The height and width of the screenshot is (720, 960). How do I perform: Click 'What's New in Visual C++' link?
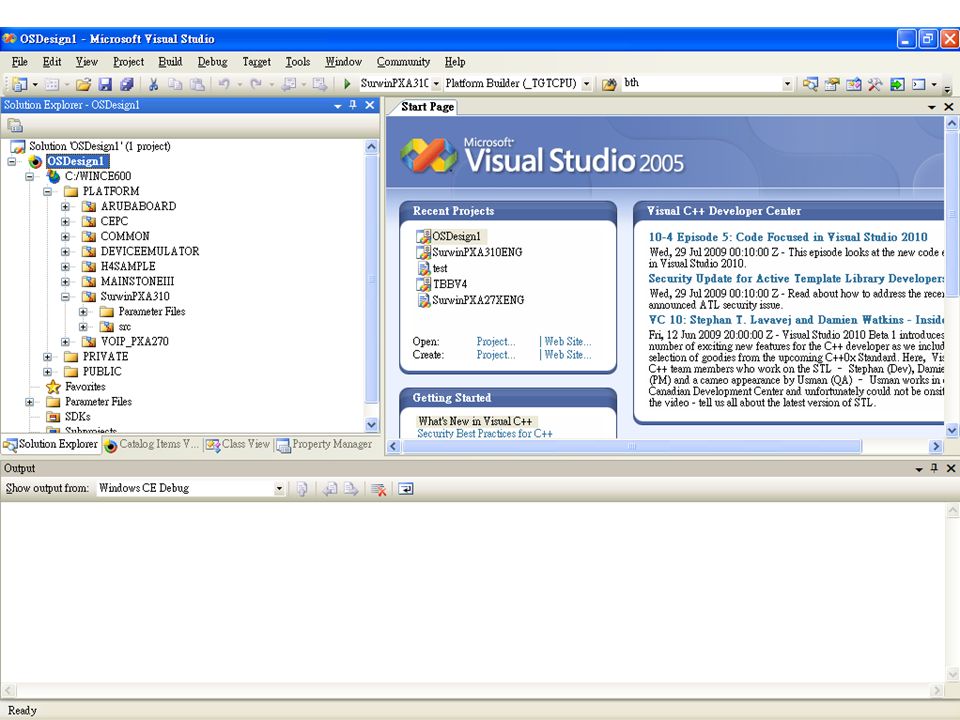pos(475,421)
